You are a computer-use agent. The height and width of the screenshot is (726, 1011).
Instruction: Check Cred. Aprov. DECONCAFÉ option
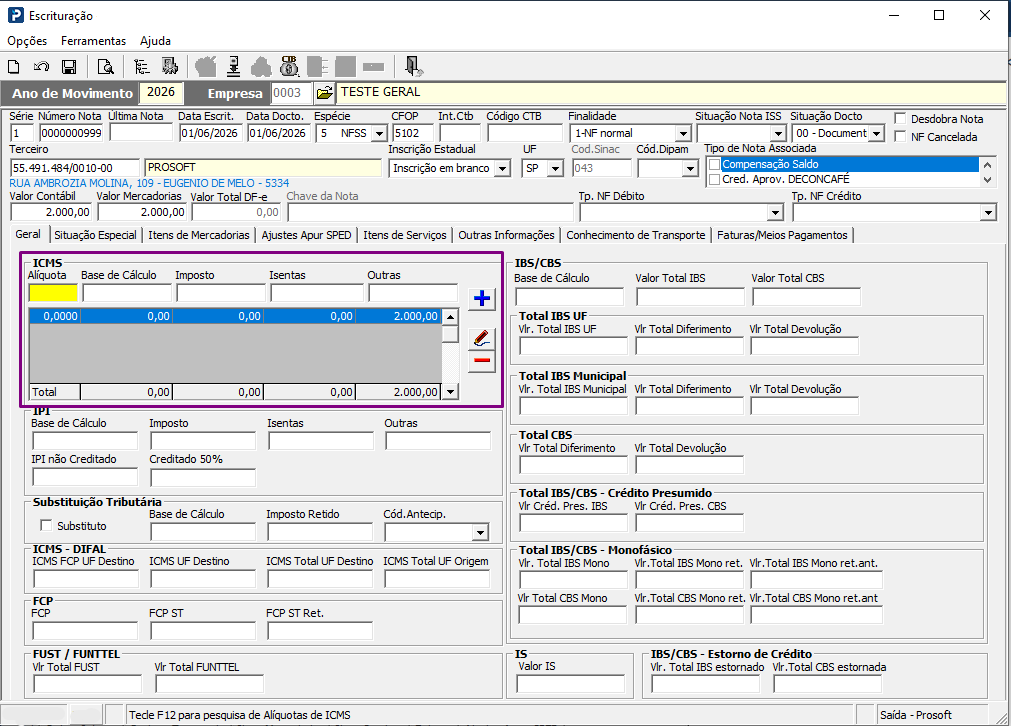pyautogui.click(x=714, y=179)
